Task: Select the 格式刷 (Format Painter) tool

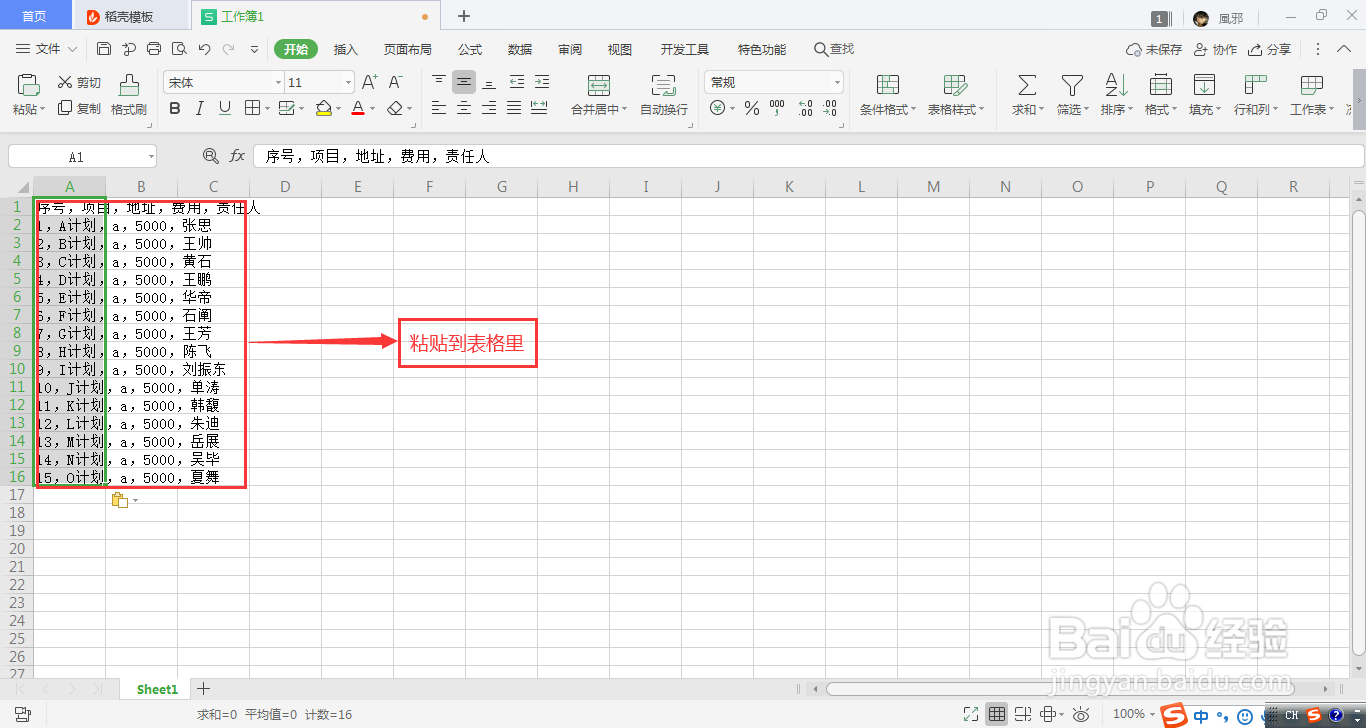Action: pyautogui.click(x=128, y=95)
